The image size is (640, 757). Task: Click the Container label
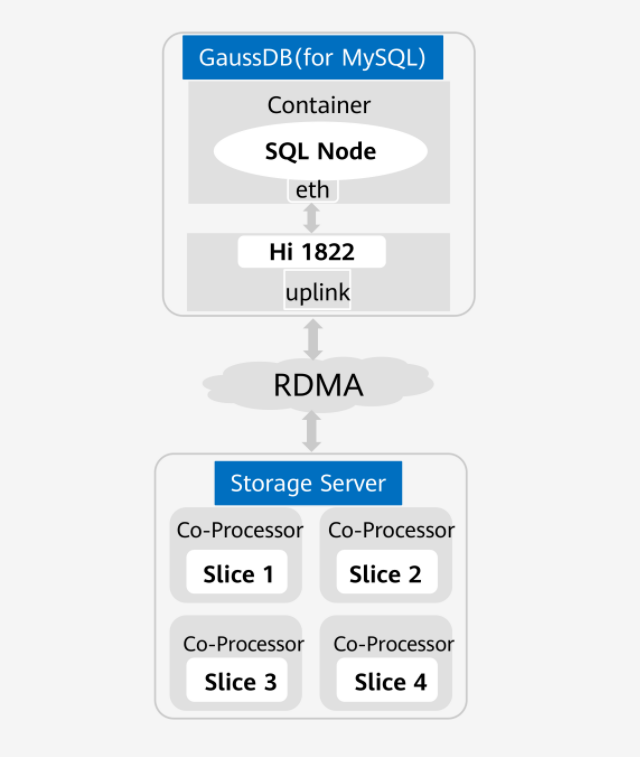(319, 105)
